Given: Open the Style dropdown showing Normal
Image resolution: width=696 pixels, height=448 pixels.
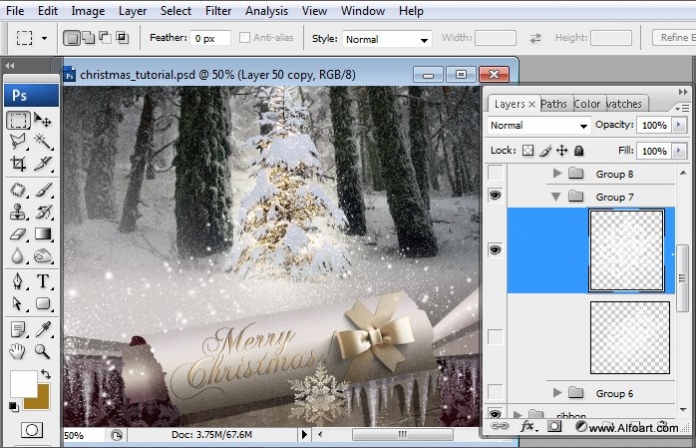Looking at the screenshot, I should tap(387, 39).
